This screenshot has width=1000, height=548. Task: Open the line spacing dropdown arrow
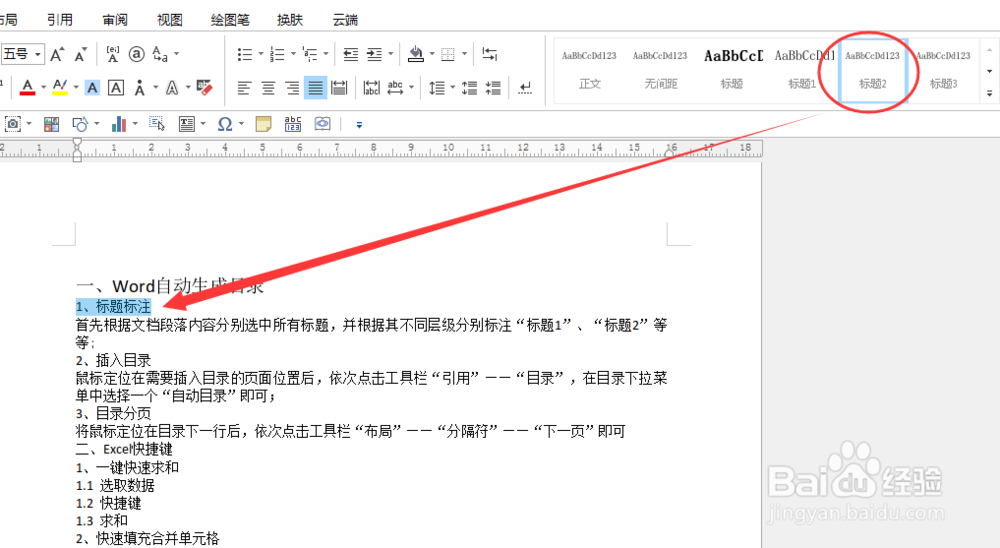click(x=453, y=87)
